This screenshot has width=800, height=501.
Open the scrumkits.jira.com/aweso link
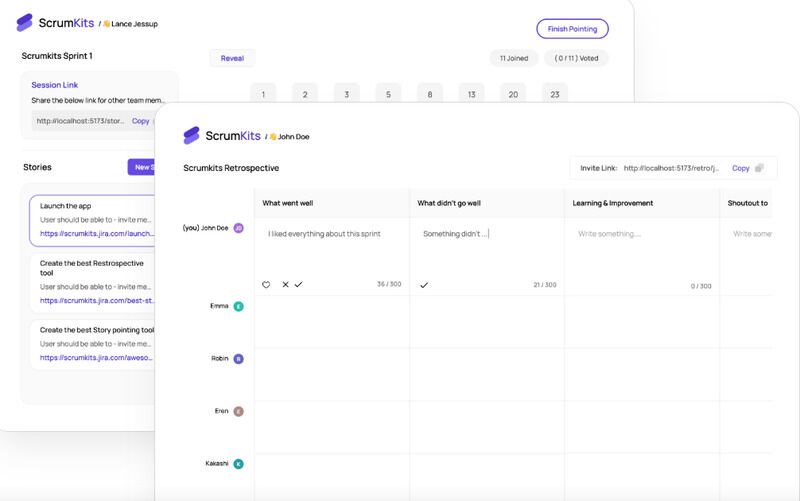[96, 358]
